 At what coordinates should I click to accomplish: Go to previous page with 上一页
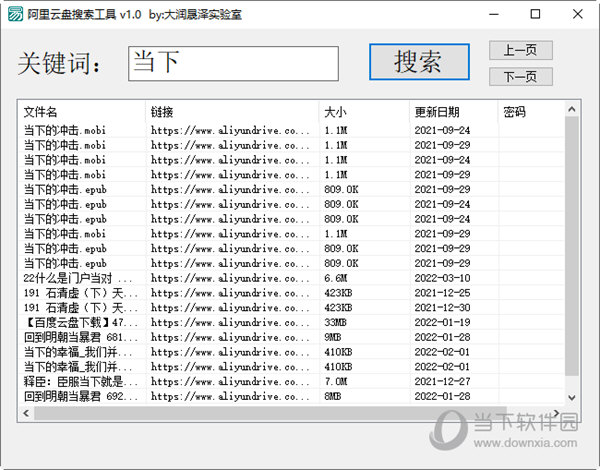520,50
